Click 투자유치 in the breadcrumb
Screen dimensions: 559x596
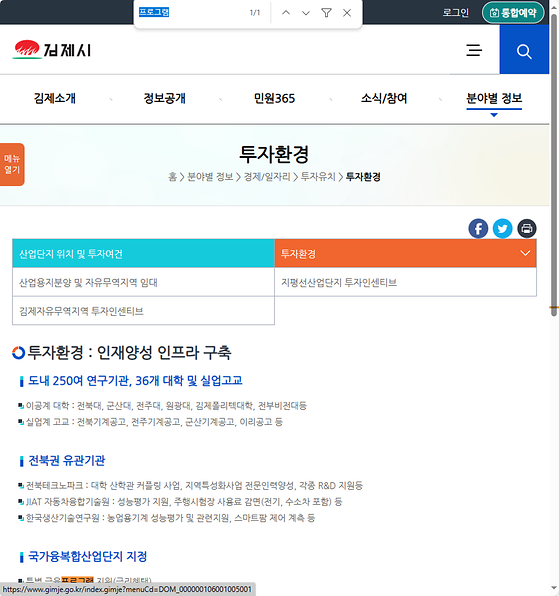coord(318,177)
